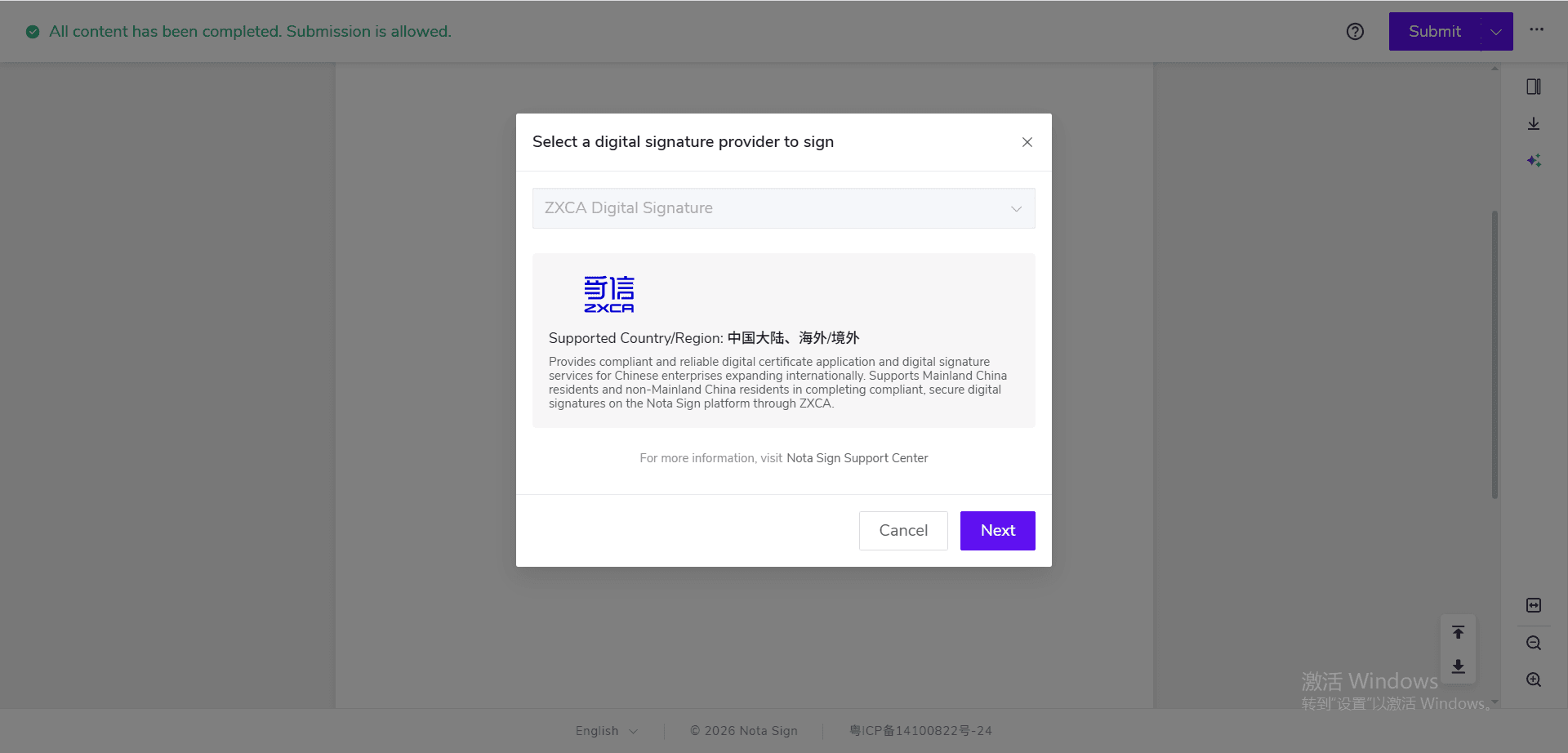
Task: Open the English language selector
Action: 607,731
